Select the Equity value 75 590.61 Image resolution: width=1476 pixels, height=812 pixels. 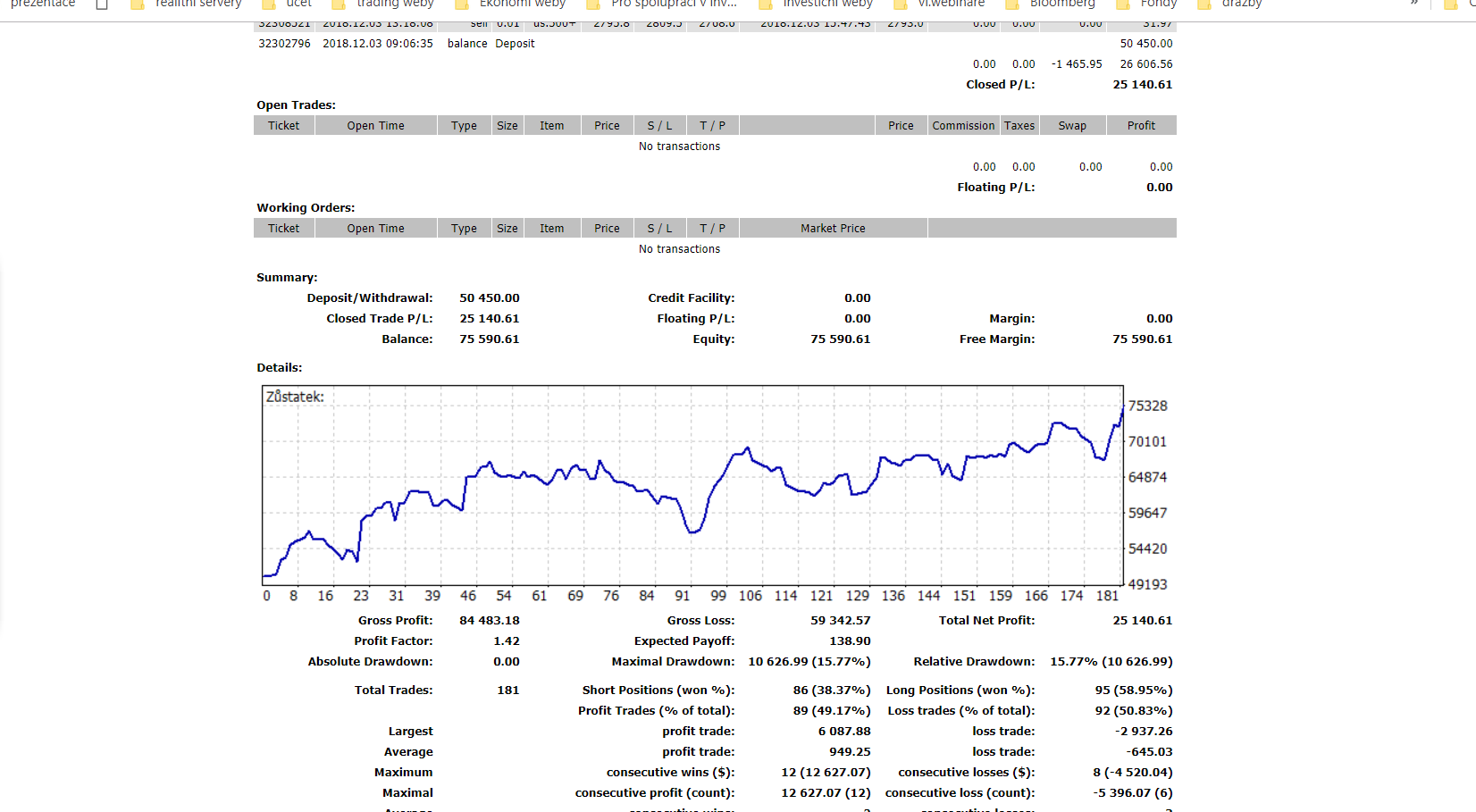tap(841, 339)
